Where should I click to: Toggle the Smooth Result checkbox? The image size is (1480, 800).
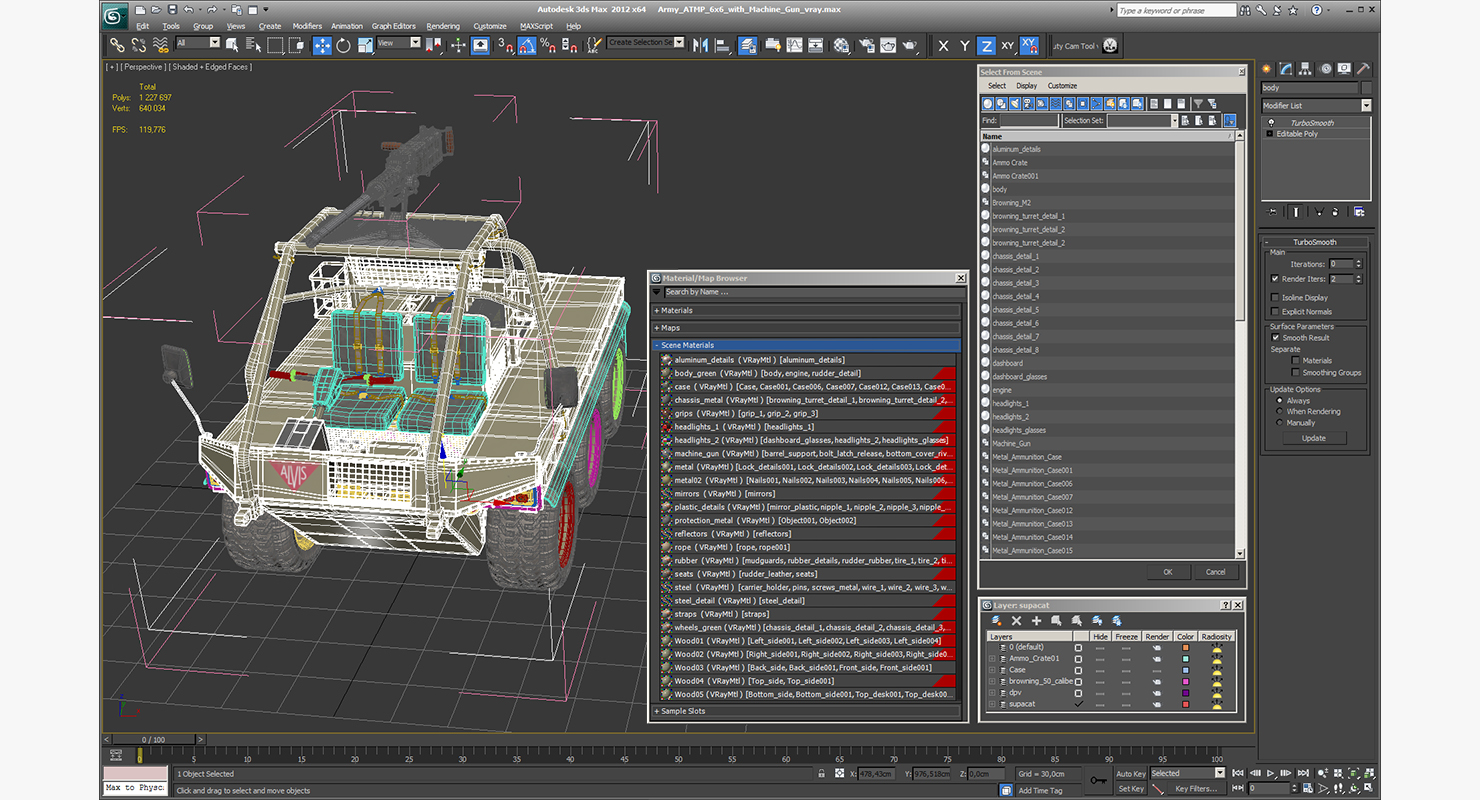[x=1275, y=338]
